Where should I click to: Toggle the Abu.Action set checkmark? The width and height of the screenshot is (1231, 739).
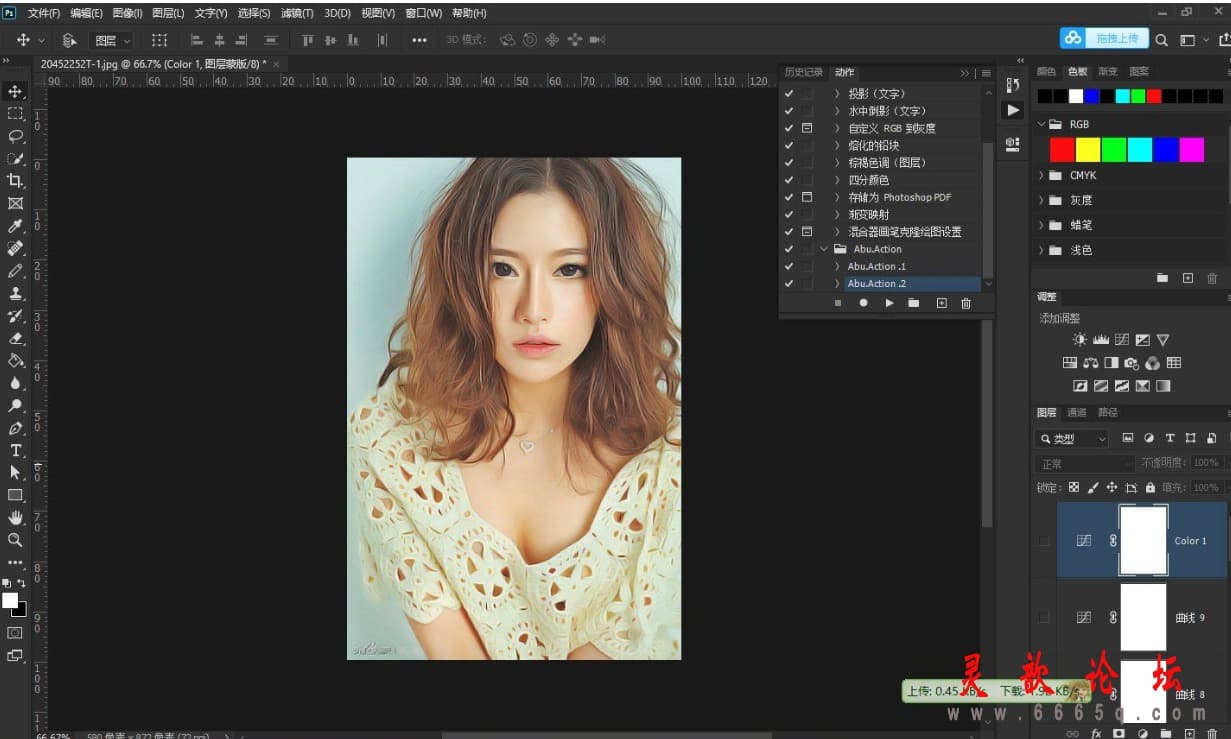788,249
